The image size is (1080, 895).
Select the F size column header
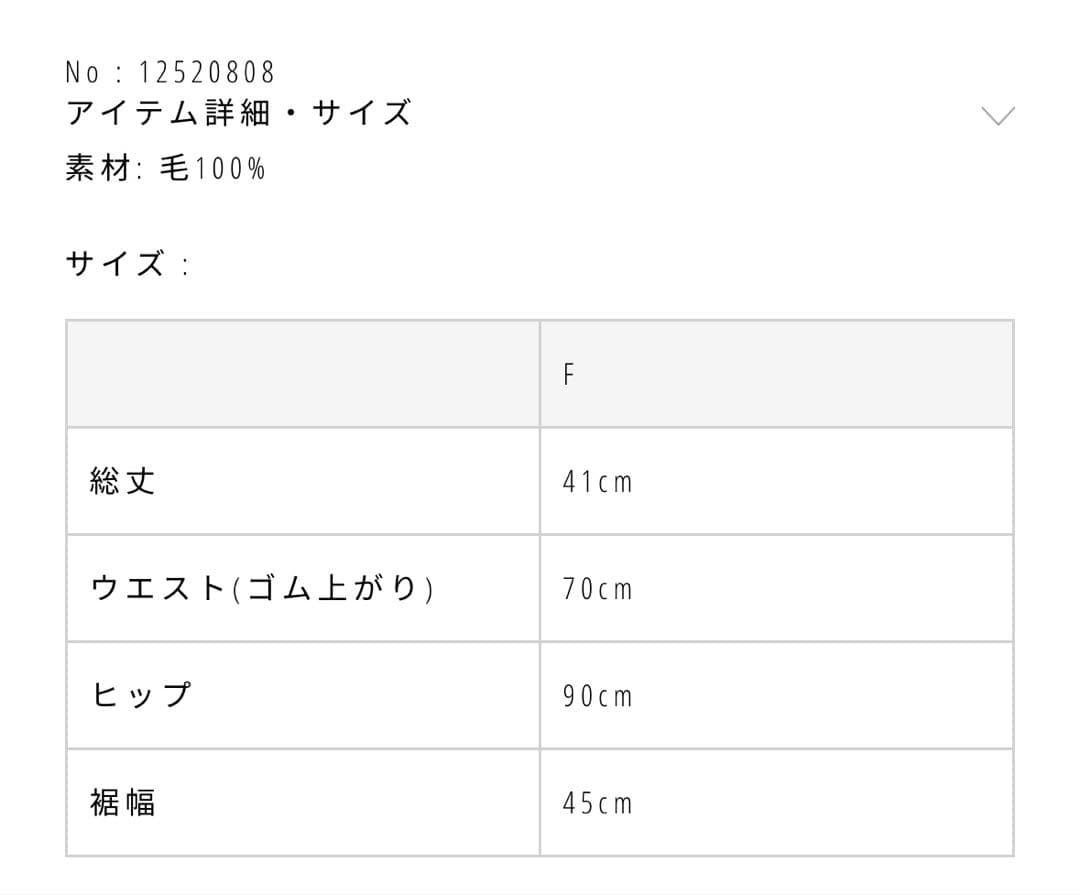point(569,375)
